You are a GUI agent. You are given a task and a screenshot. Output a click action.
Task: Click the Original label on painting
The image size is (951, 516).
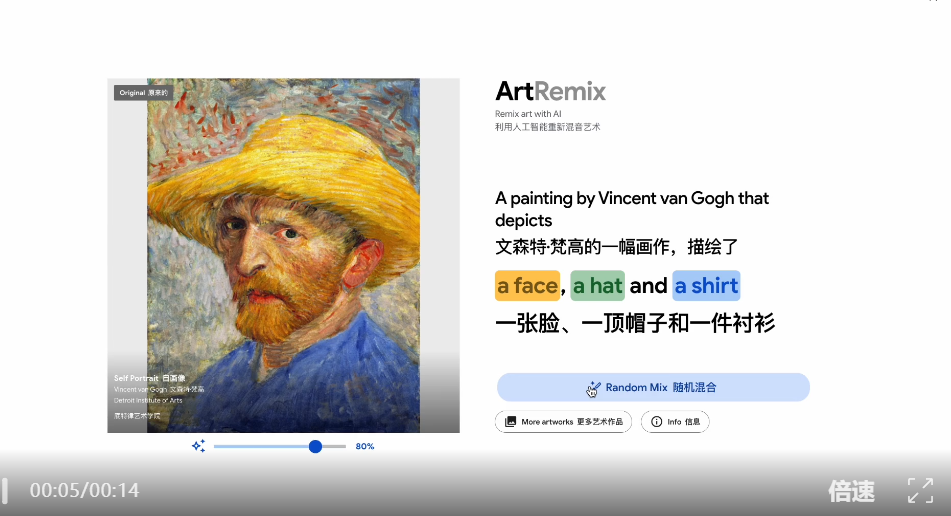(143, 93)
